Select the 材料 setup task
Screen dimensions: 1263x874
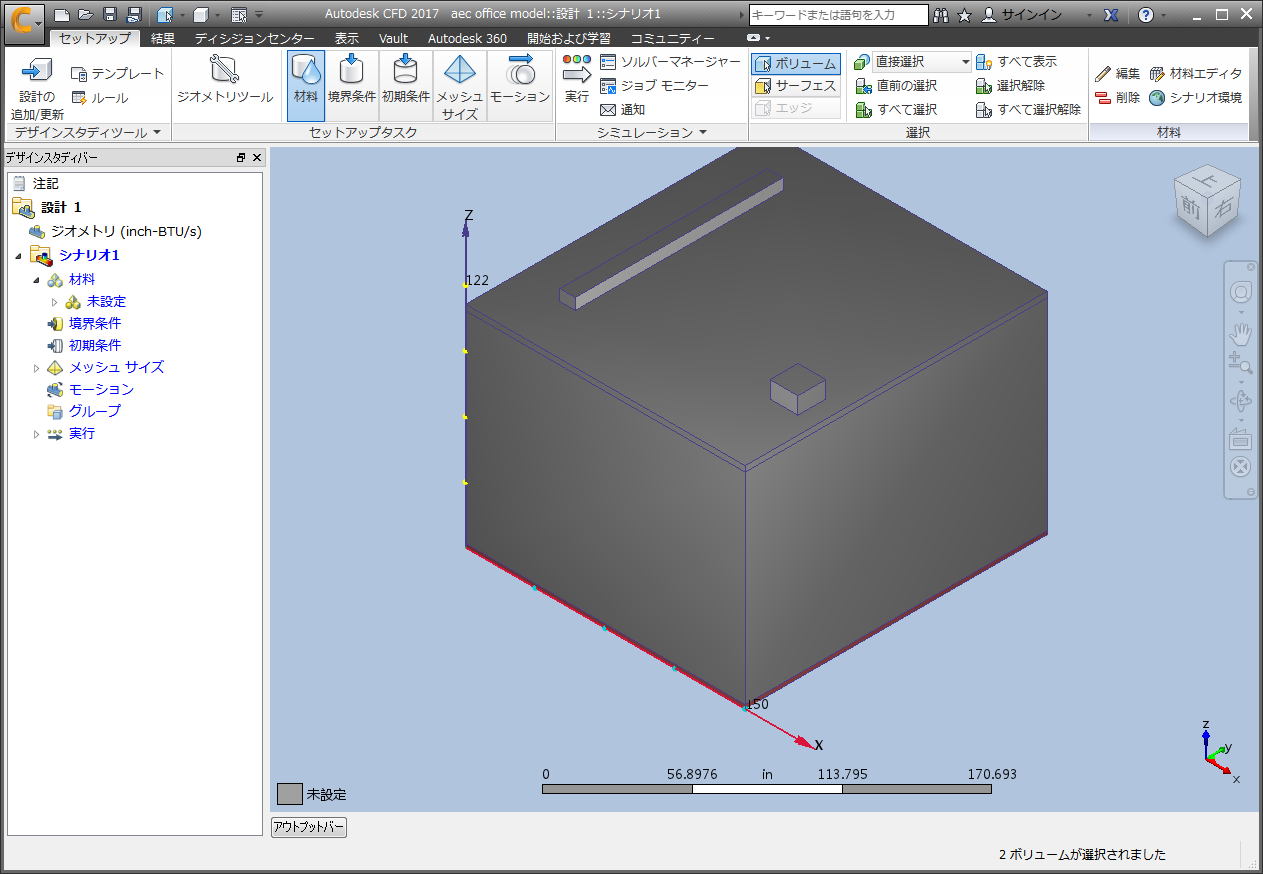click(x=306, y=86)
